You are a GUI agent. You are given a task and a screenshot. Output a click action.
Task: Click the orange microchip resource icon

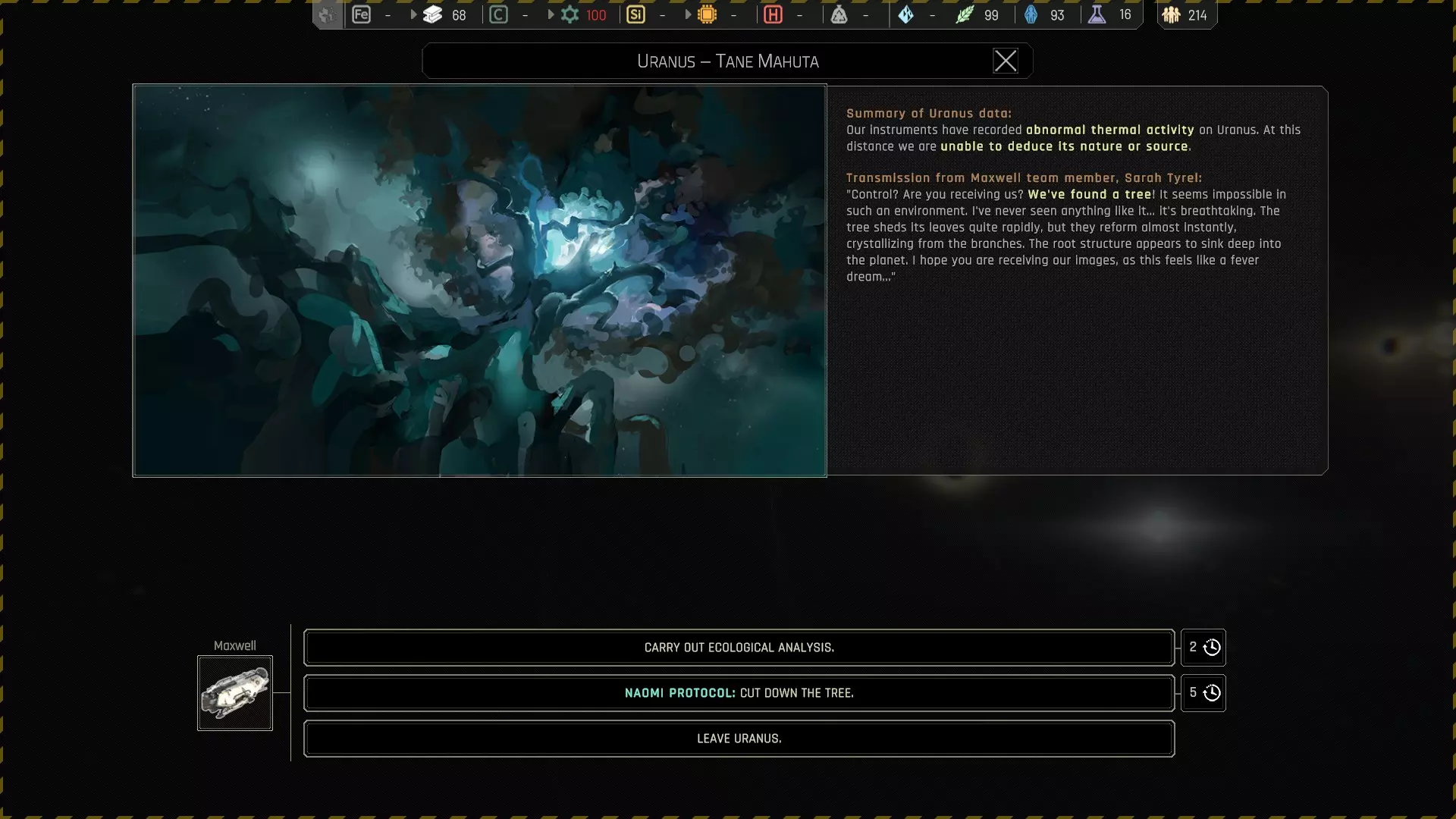pos(707,14)
